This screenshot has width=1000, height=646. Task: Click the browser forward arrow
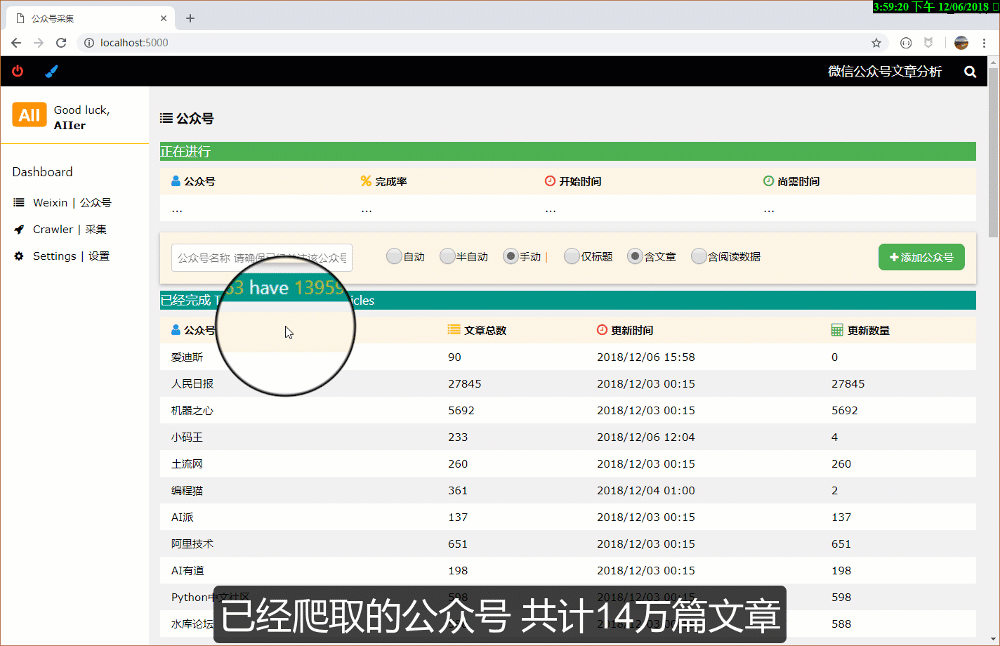39,43
